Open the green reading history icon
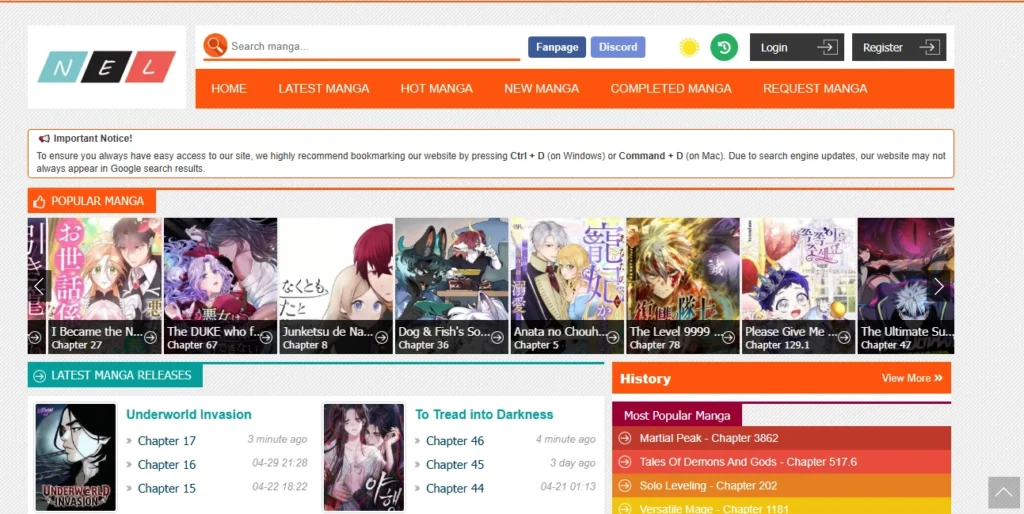This screenshot has height=514, width=1024. pos(724,47)
